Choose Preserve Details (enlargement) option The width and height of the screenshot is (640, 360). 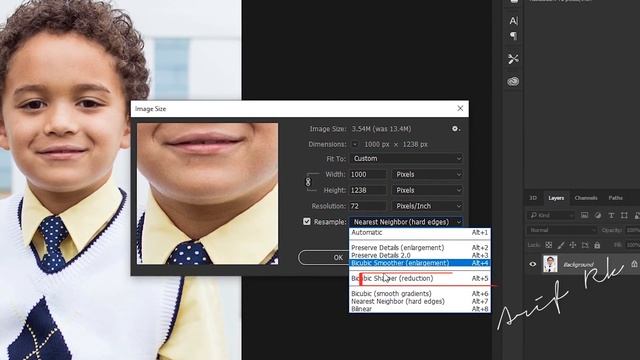[x=420, y=248]
